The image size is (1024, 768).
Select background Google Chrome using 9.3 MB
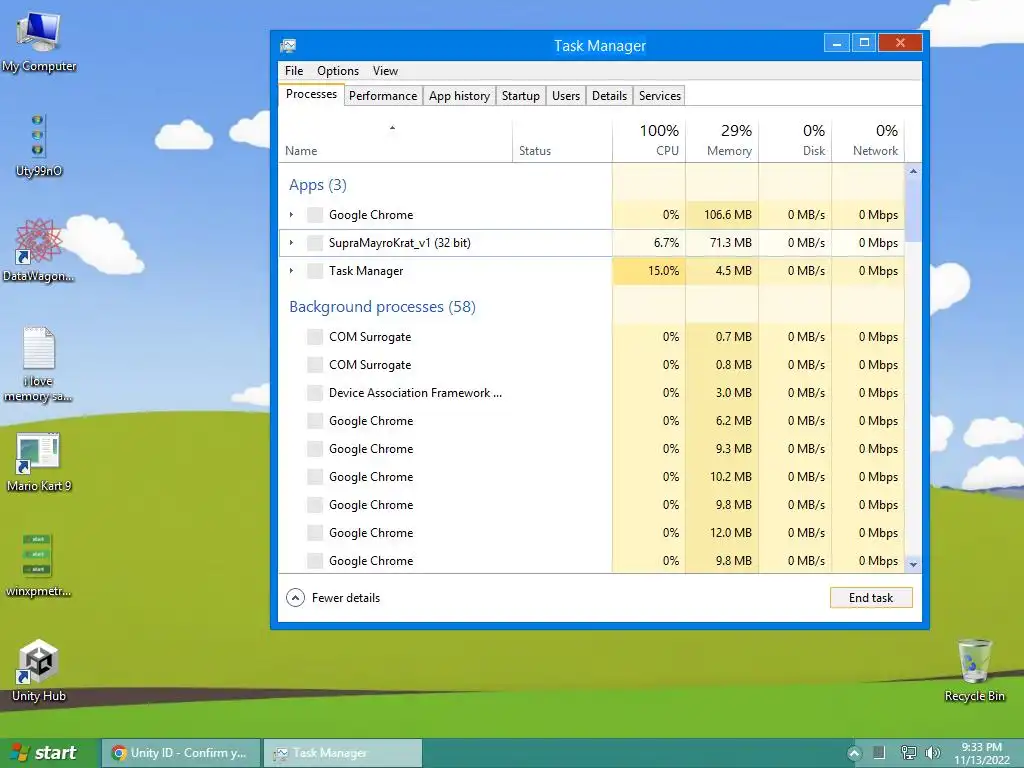pyautogui.click(x=591, y=449)
